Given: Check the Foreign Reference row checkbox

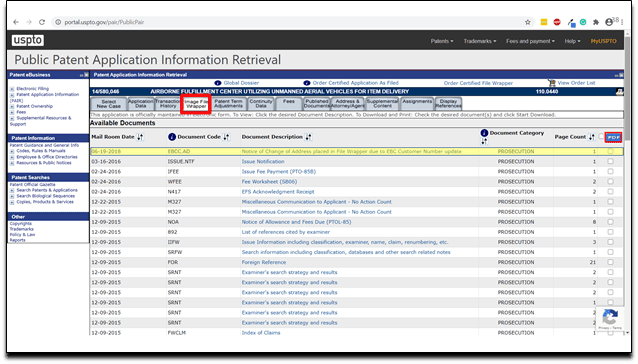Looking at the screenshot, I should (610, 262).
